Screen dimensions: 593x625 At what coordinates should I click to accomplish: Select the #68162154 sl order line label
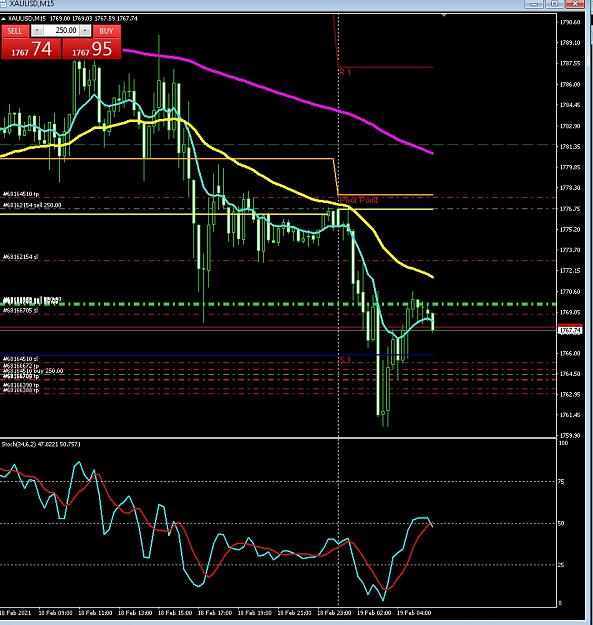(x=20, y=257)
